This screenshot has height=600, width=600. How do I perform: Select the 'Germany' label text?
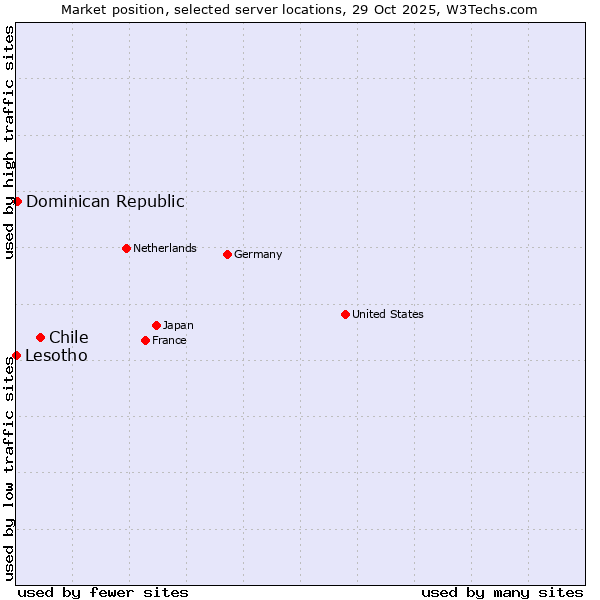(258, 254)
